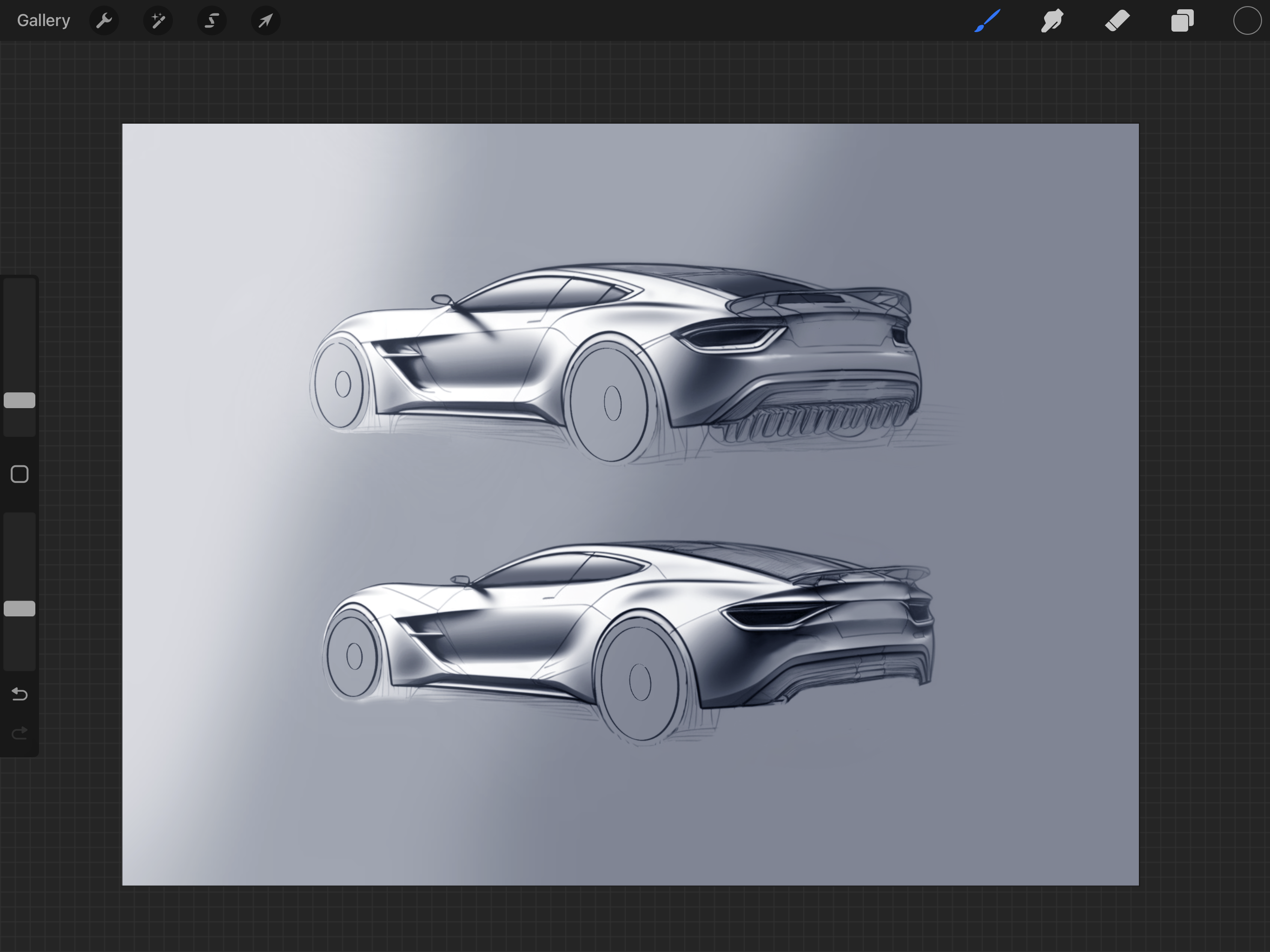Open the Actions wrench menu
Screen dimensions: 1270x952
104,20
